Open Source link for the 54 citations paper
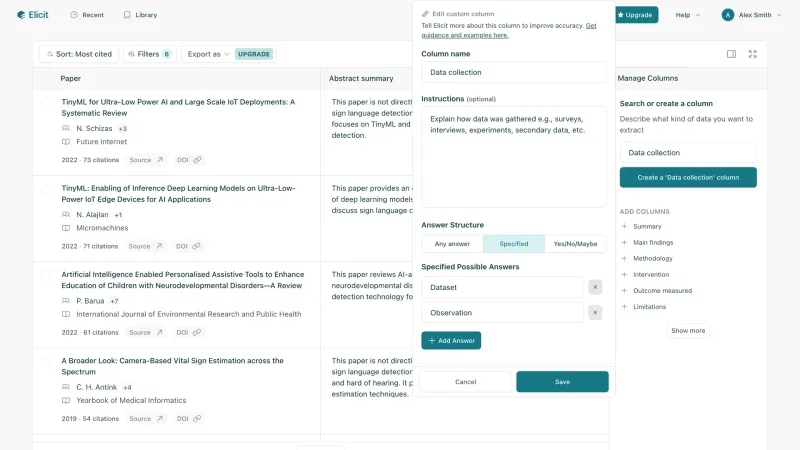The height and width of the screenshot is (450, 800). 146,418
